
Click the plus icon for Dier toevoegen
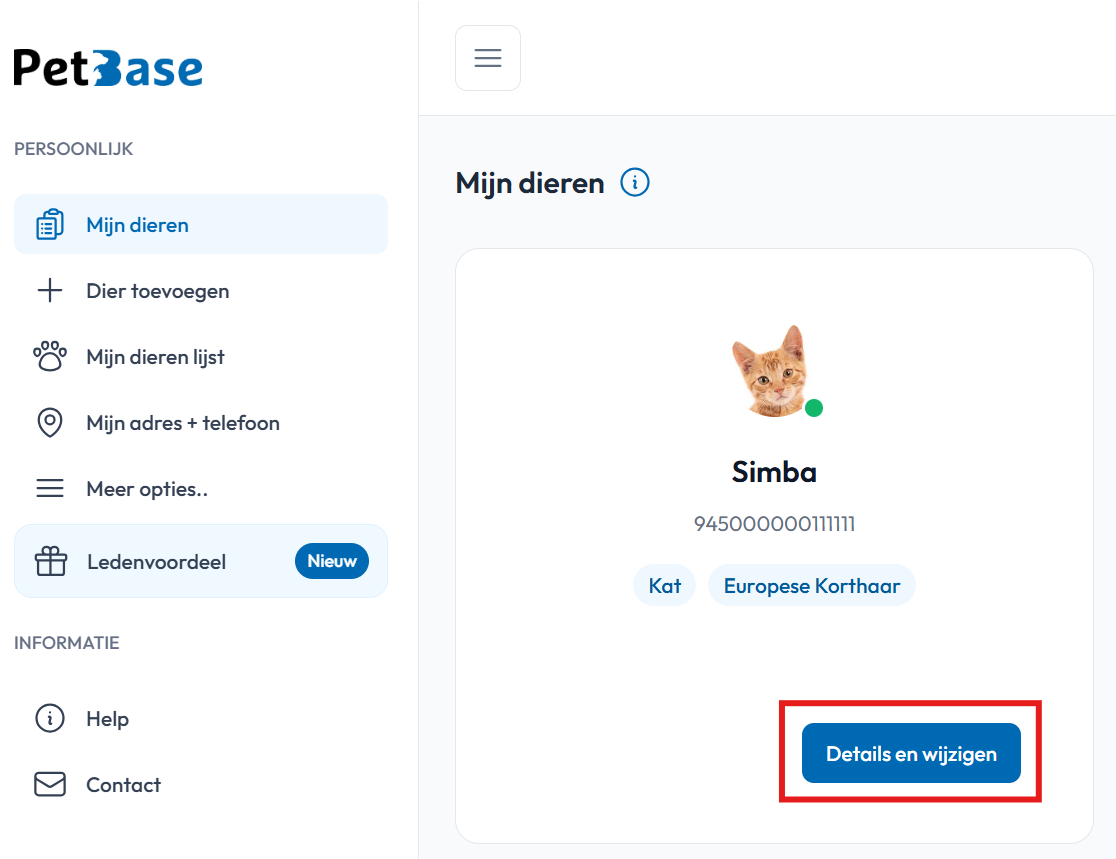coord(50,290)
